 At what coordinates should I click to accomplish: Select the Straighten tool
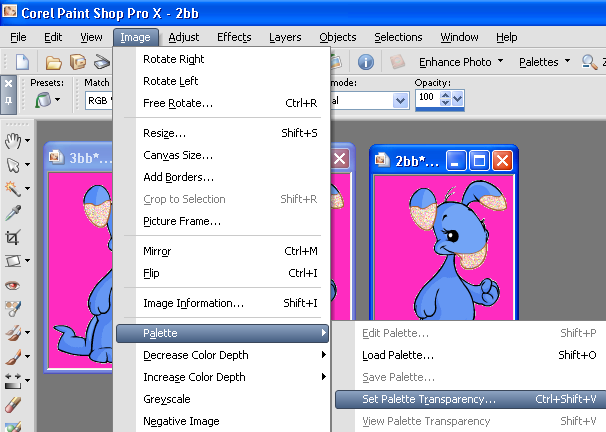tap(13, 261)
